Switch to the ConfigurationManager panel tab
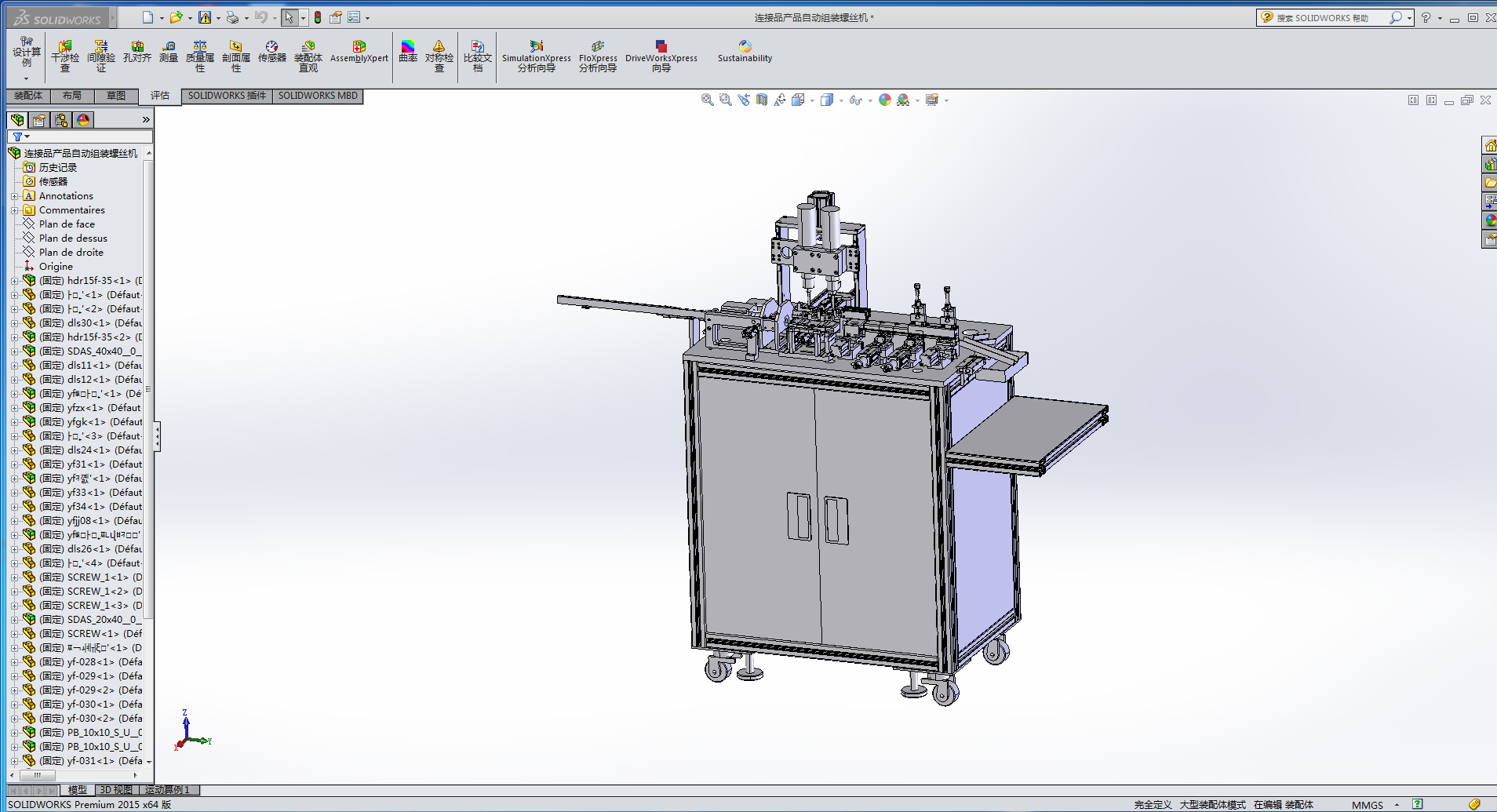 click(61, 120)
